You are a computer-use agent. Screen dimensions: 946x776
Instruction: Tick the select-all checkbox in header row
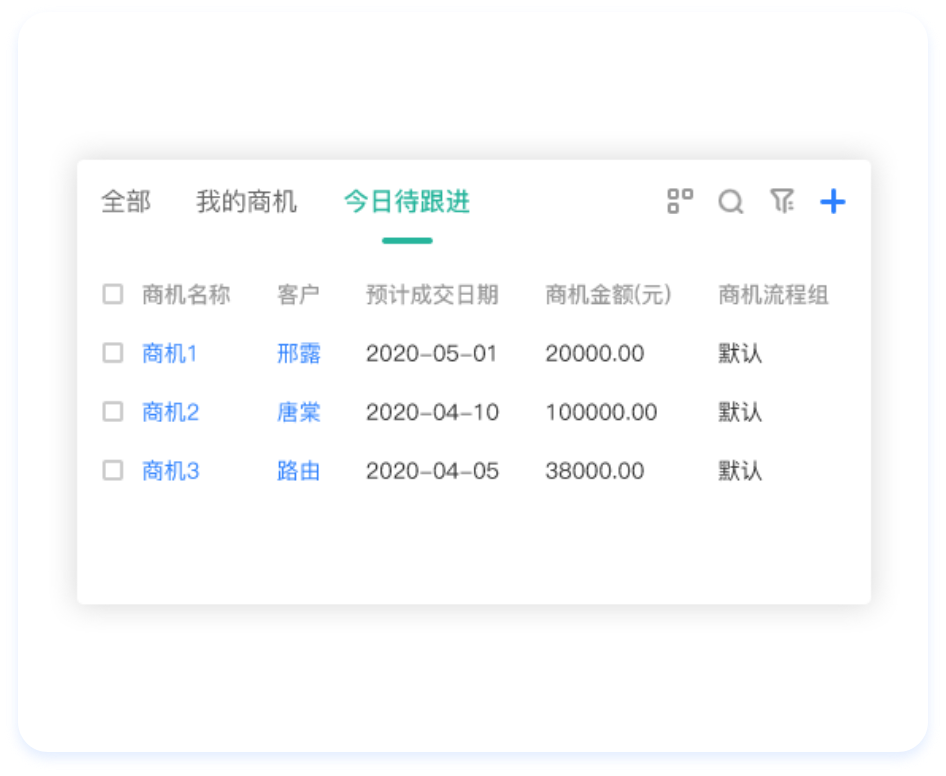point(113,294)
